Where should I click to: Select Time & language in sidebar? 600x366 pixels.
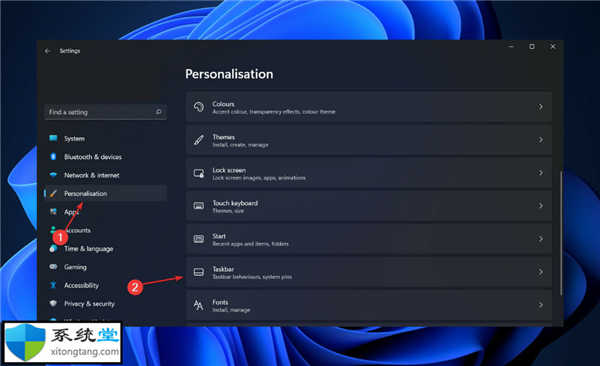pos(106,249)
